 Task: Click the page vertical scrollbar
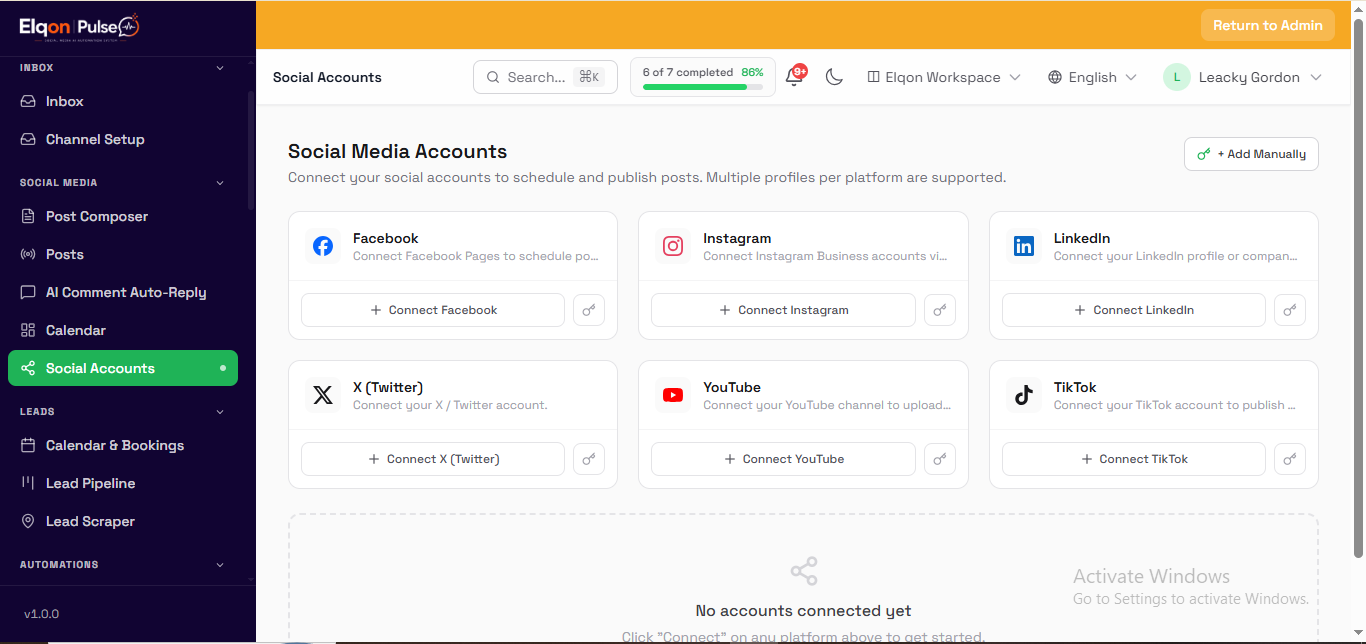1358,290
